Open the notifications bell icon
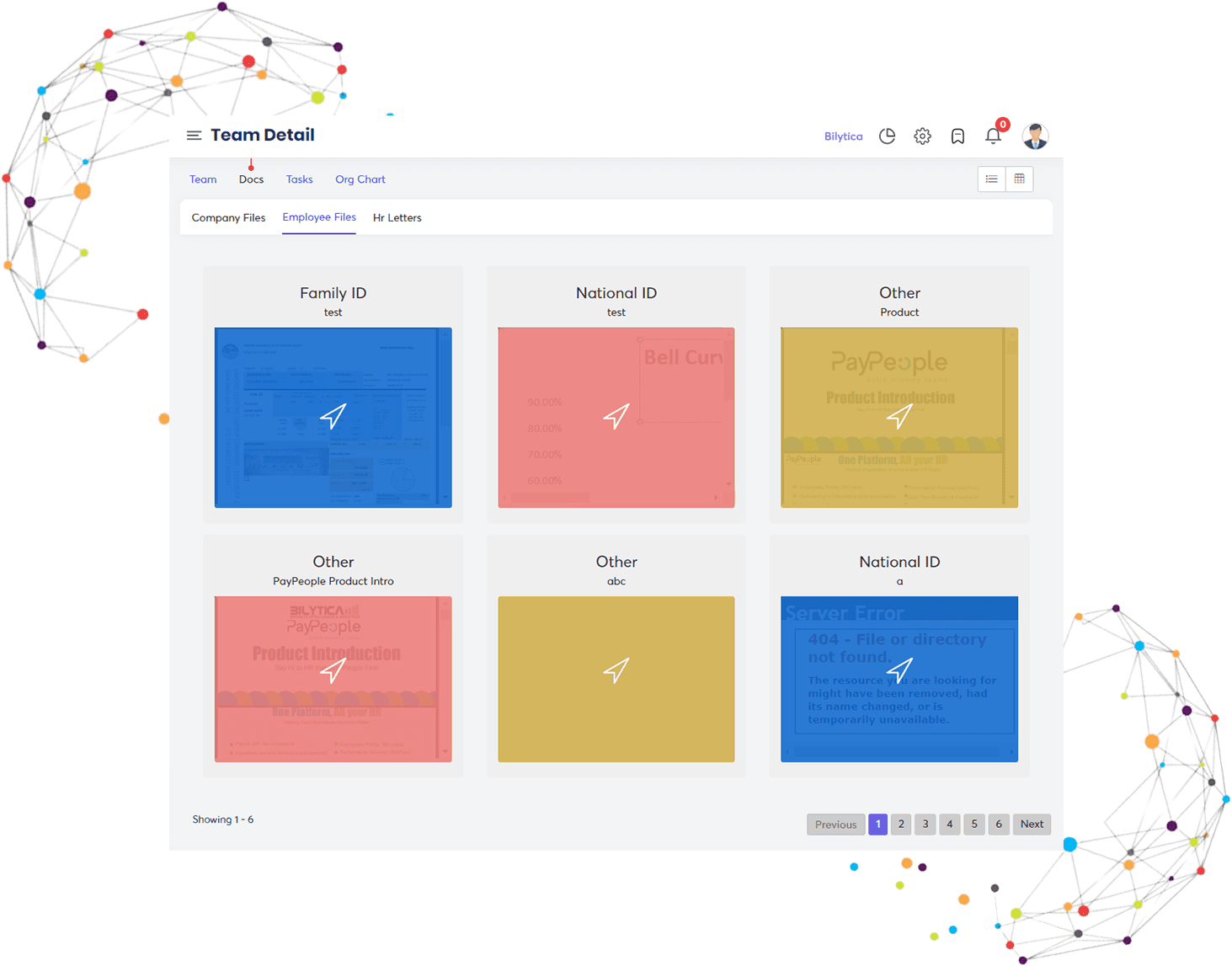Viewport: 1232px width, 966px height. pos(994,135)
